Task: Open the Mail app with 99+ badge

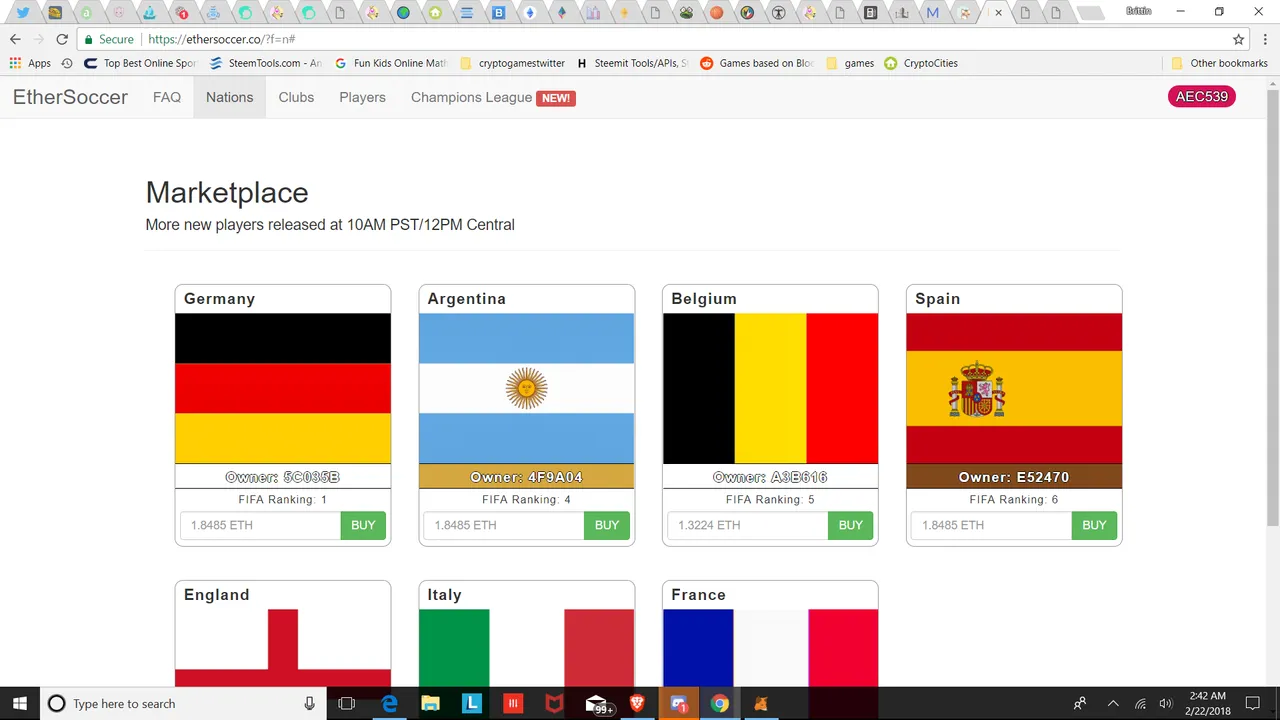Action: (597, 705)
